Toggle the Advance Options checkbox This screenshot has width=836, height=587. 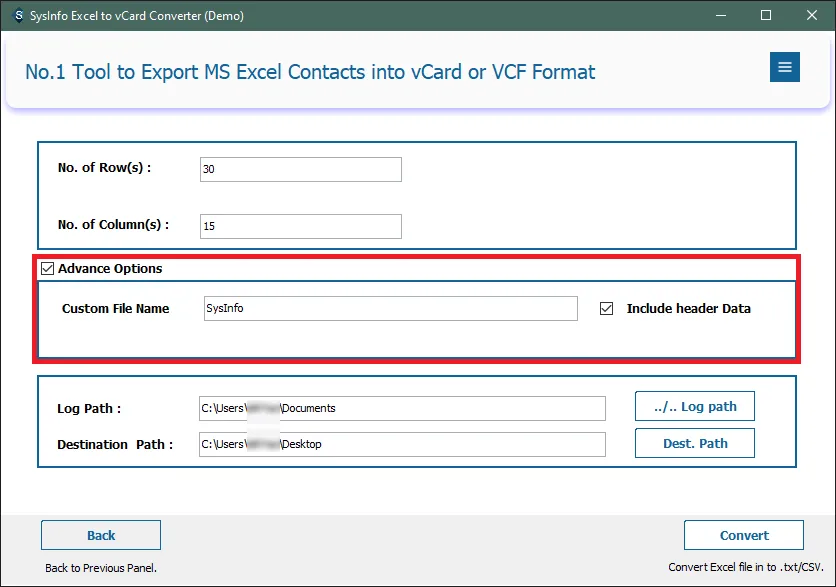tap(47, 269)
